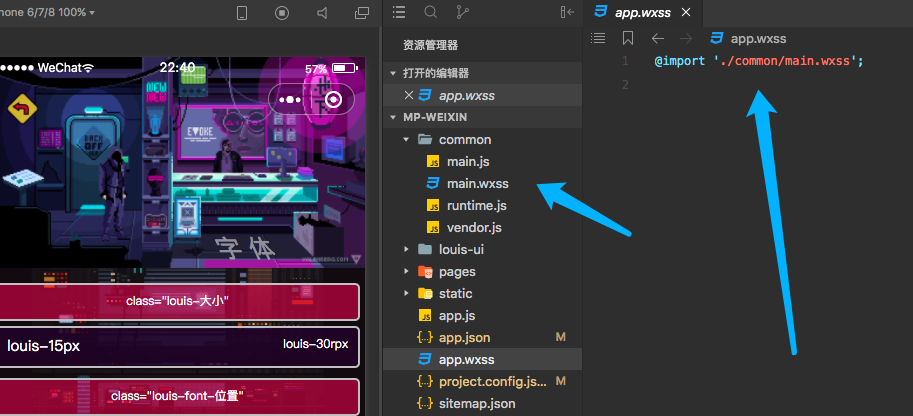Open the file list explorer icon
This screenshot has width=913, height=416.
pos(399,12)
